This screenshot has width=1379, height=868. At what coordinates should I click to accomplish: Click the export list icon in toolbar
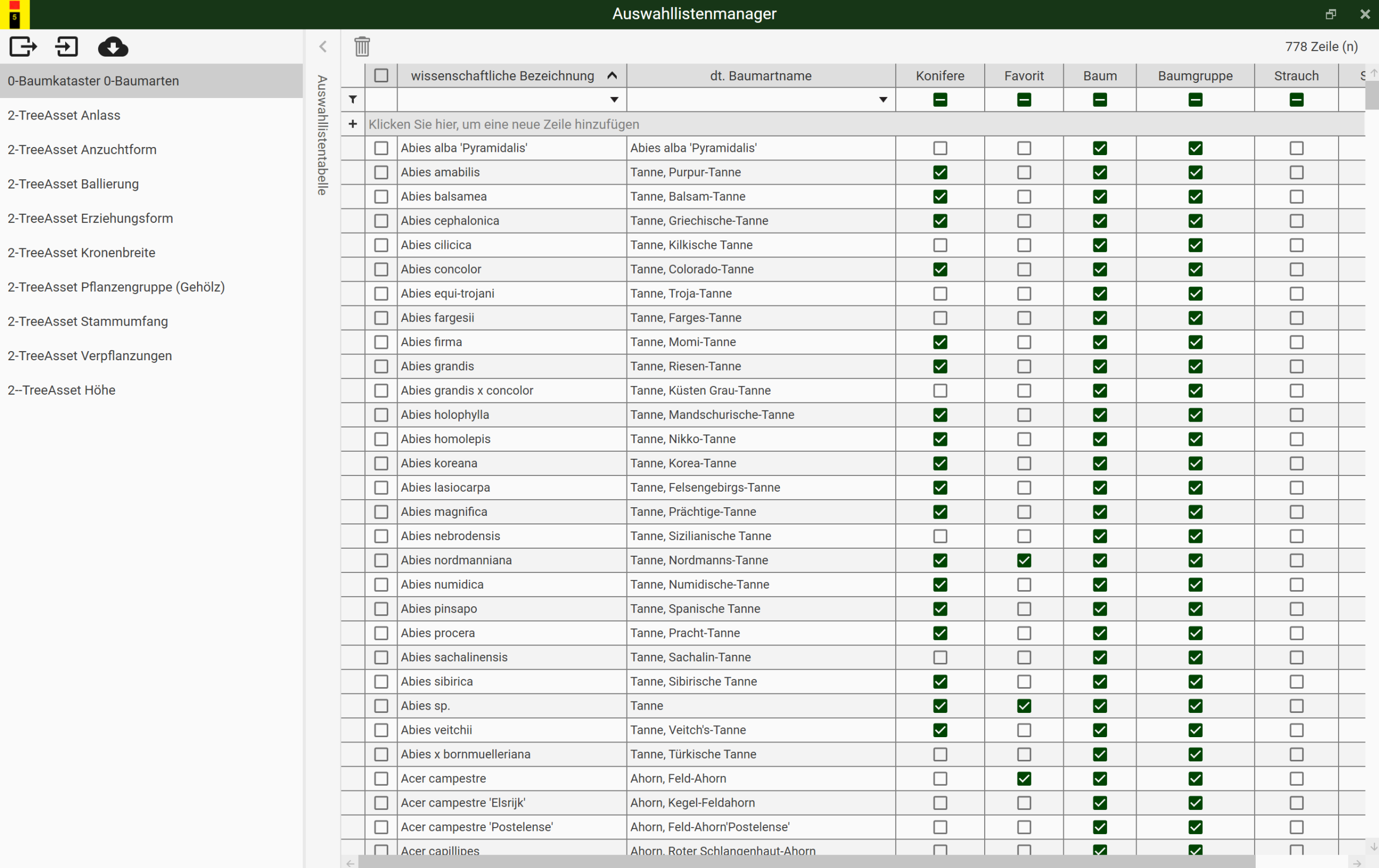(x=23, y=46)
